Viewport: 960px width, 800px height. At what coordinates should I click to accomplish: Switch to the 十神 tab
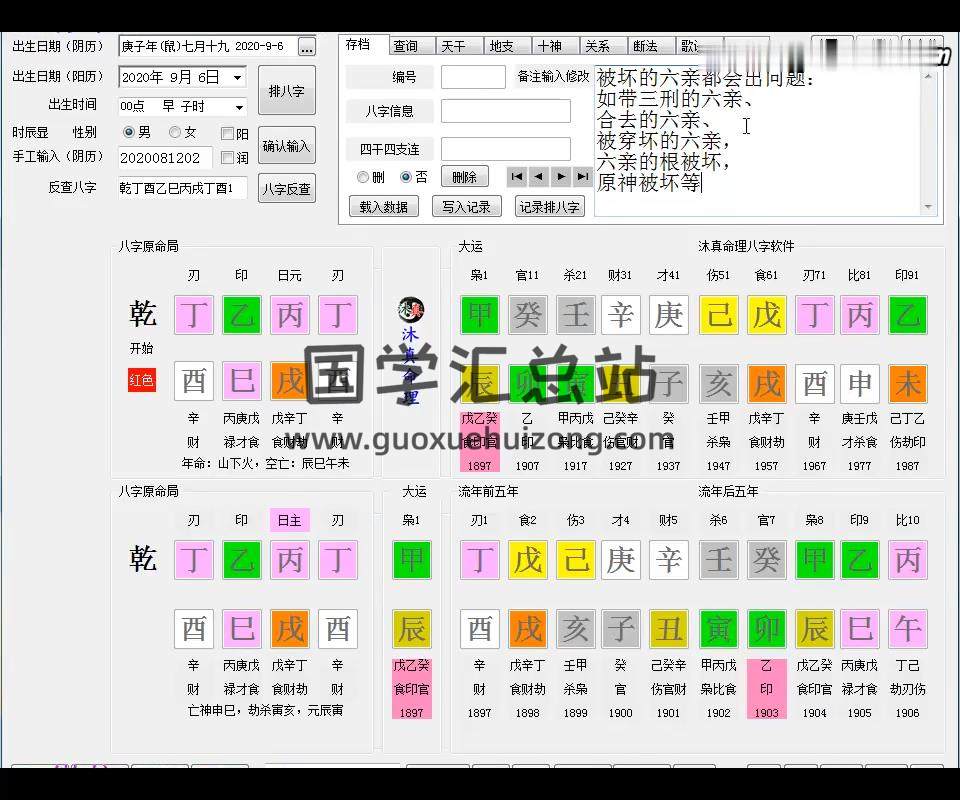[x=549, y=46]
